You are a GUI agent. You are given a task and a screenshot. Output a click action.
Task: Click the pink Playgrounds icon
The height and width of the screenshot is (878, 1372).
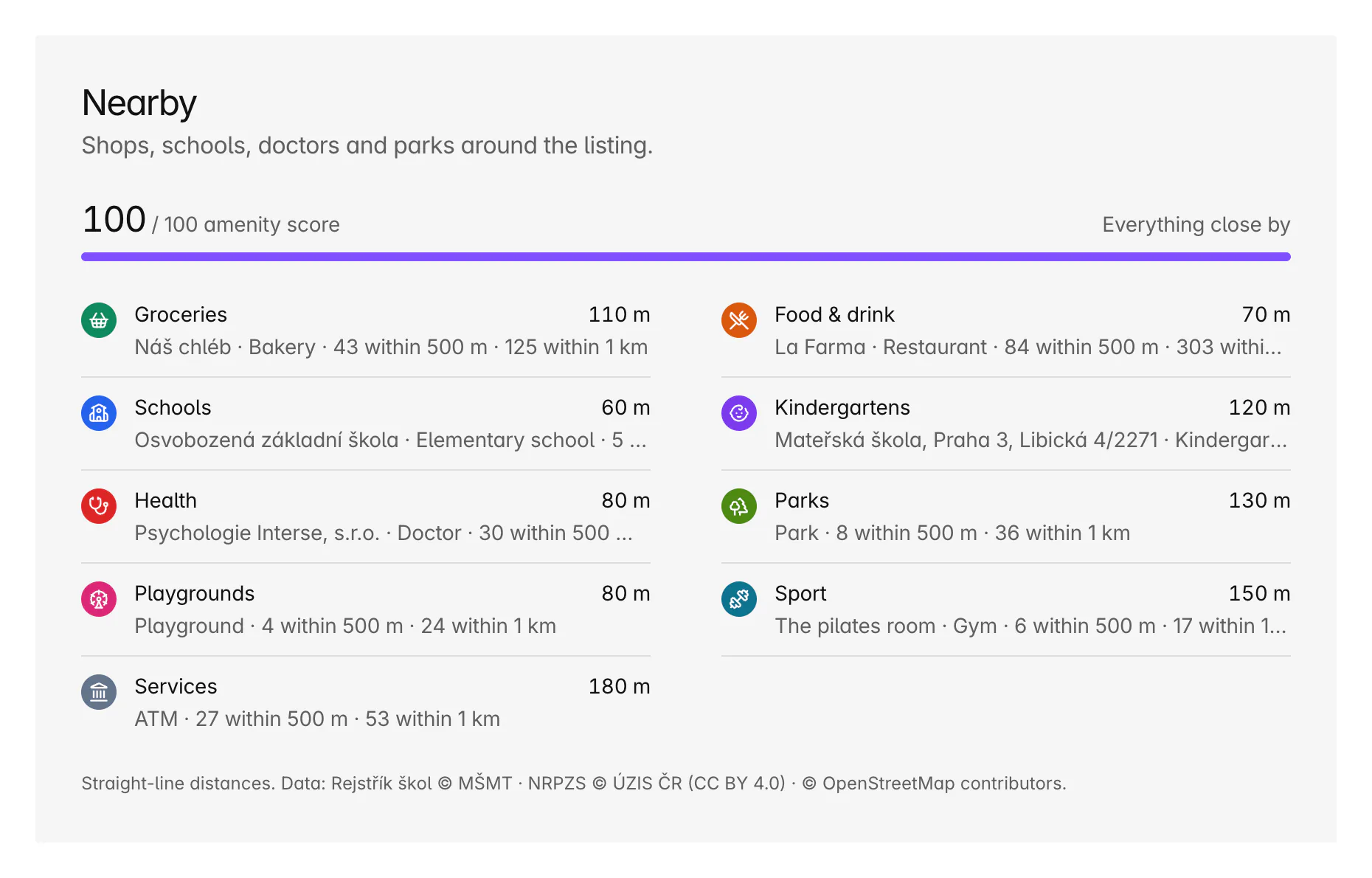99,599
